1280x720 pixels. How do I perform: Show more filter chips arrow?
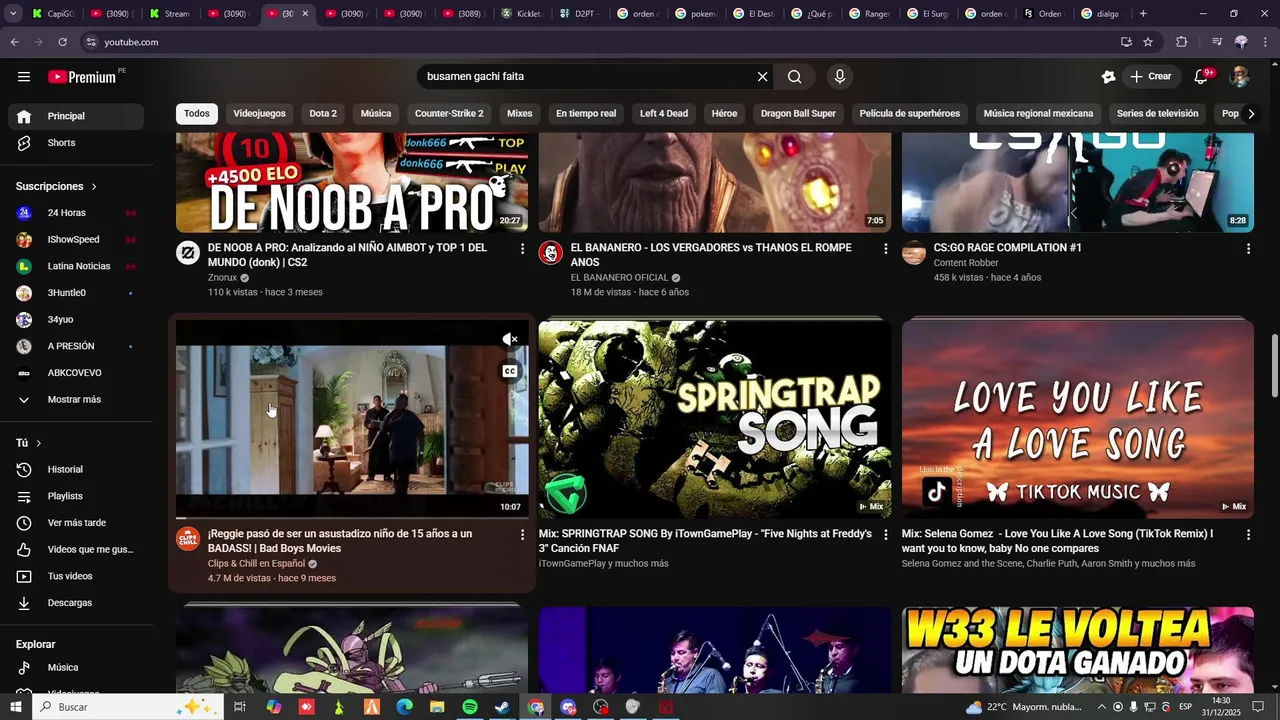(x=1251, y=113)
